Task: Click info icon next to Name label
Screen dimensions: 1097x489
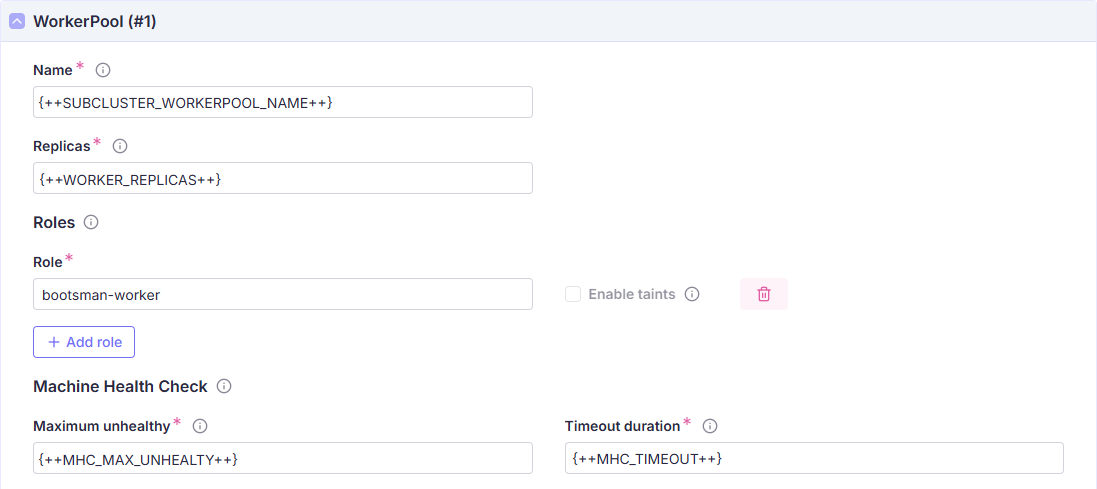Action: coord(102,70)
